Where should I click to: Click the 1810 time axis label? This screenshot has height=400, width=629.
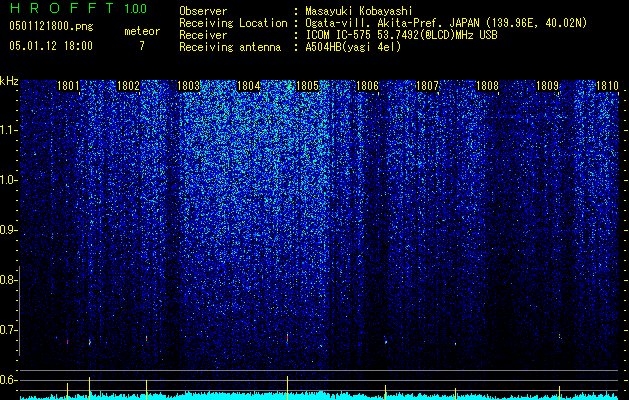(607, 86)
